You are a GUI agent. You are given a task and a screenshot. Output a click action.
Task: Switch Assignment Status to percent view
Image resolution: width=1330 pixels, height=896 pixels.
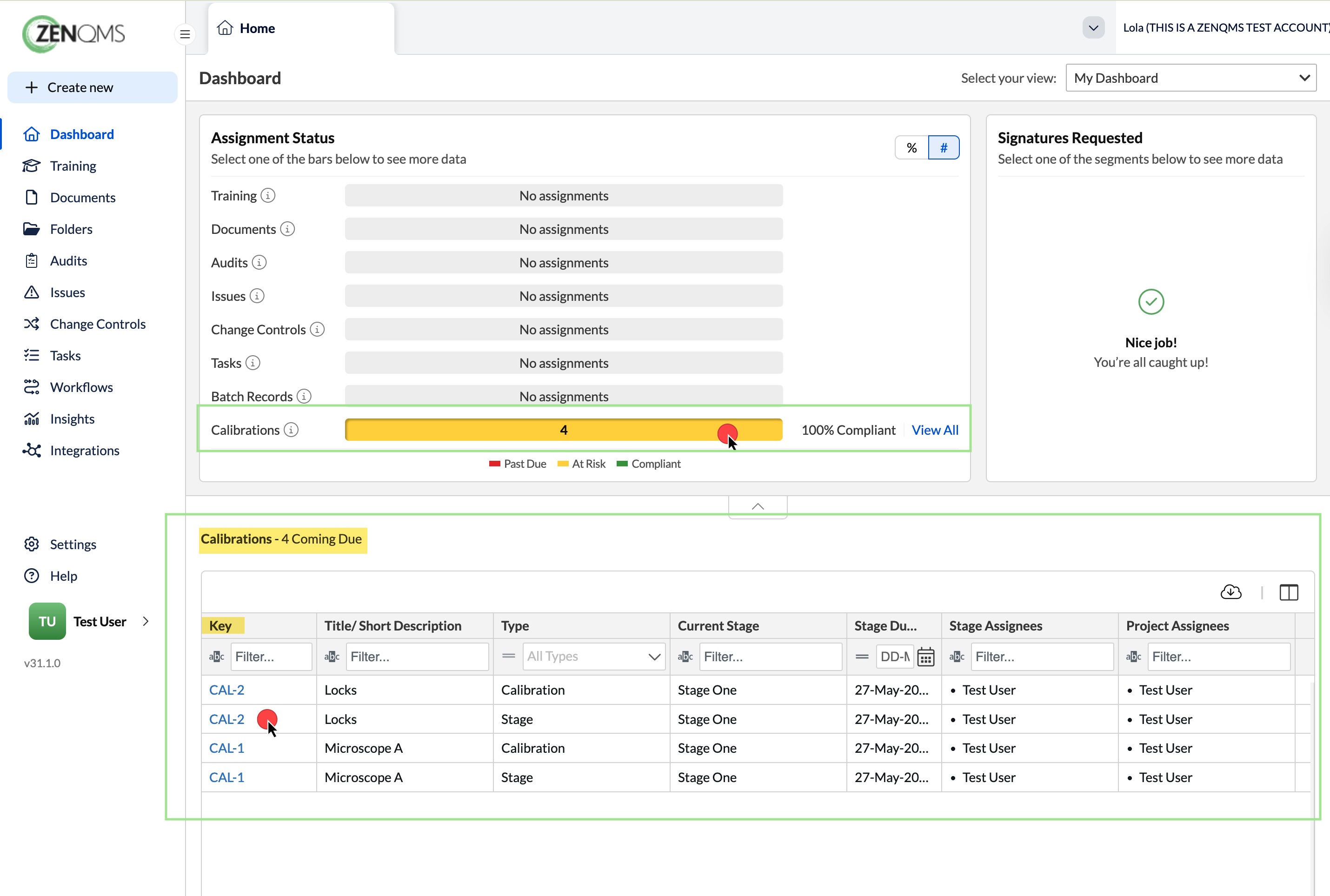click(911, 148)
